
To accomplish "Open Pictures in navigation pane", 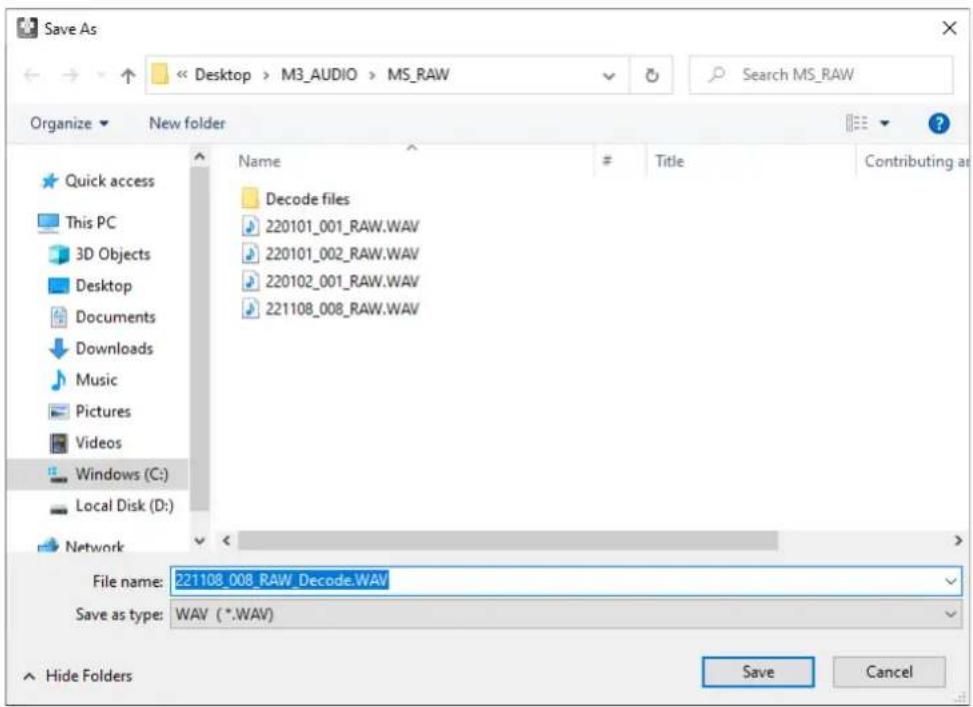I will coord(103,412).
